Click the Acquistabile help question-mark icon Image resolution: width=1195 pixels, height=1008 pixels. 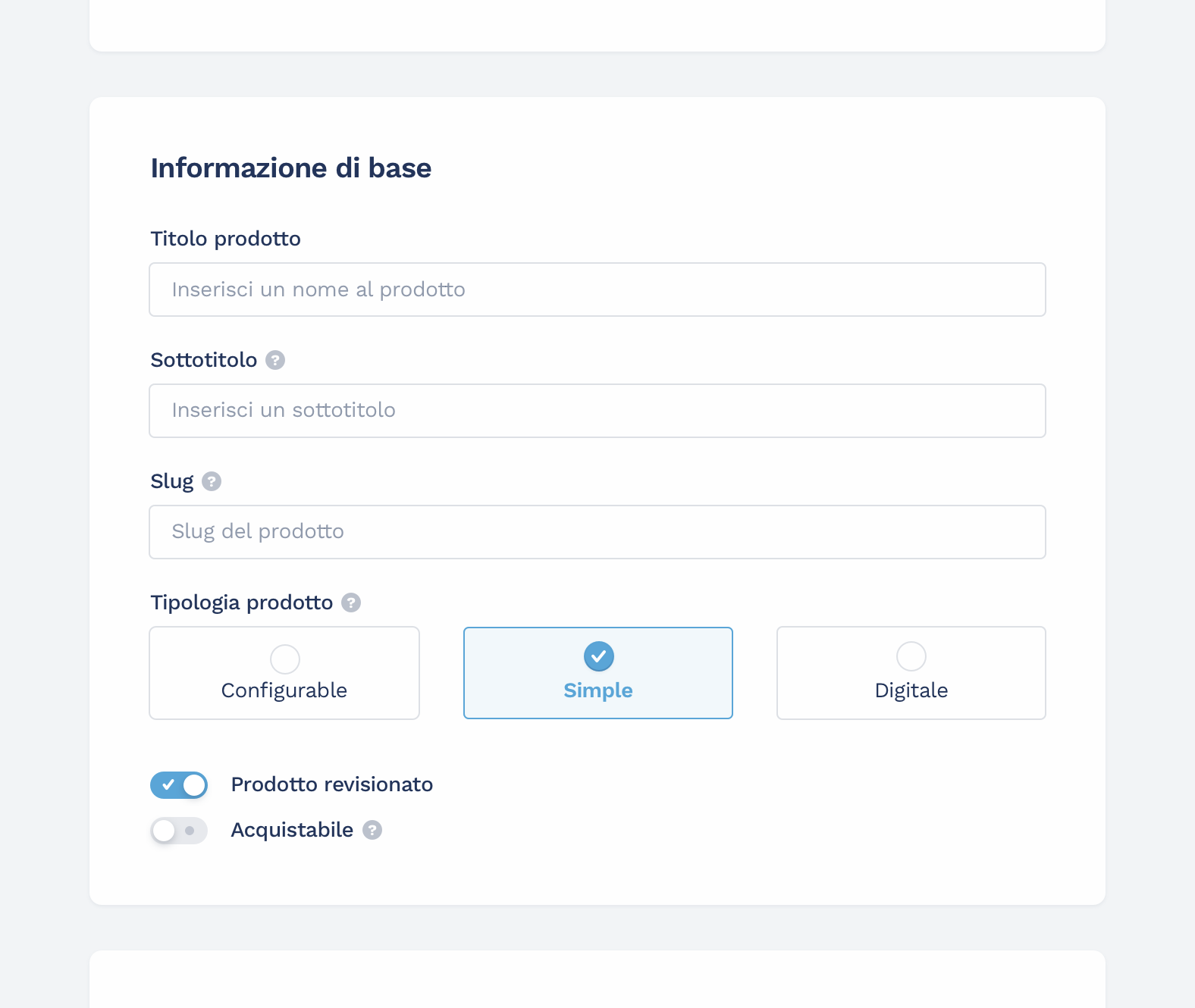pos(372,830)
